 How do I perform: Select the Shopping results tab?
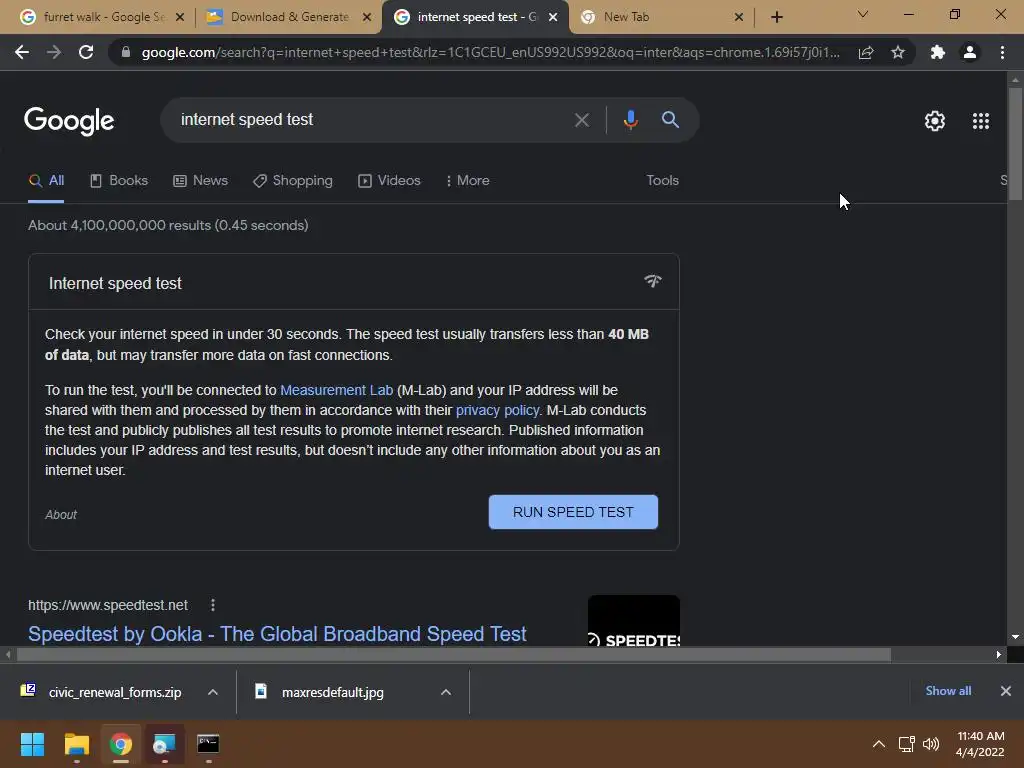293,181
